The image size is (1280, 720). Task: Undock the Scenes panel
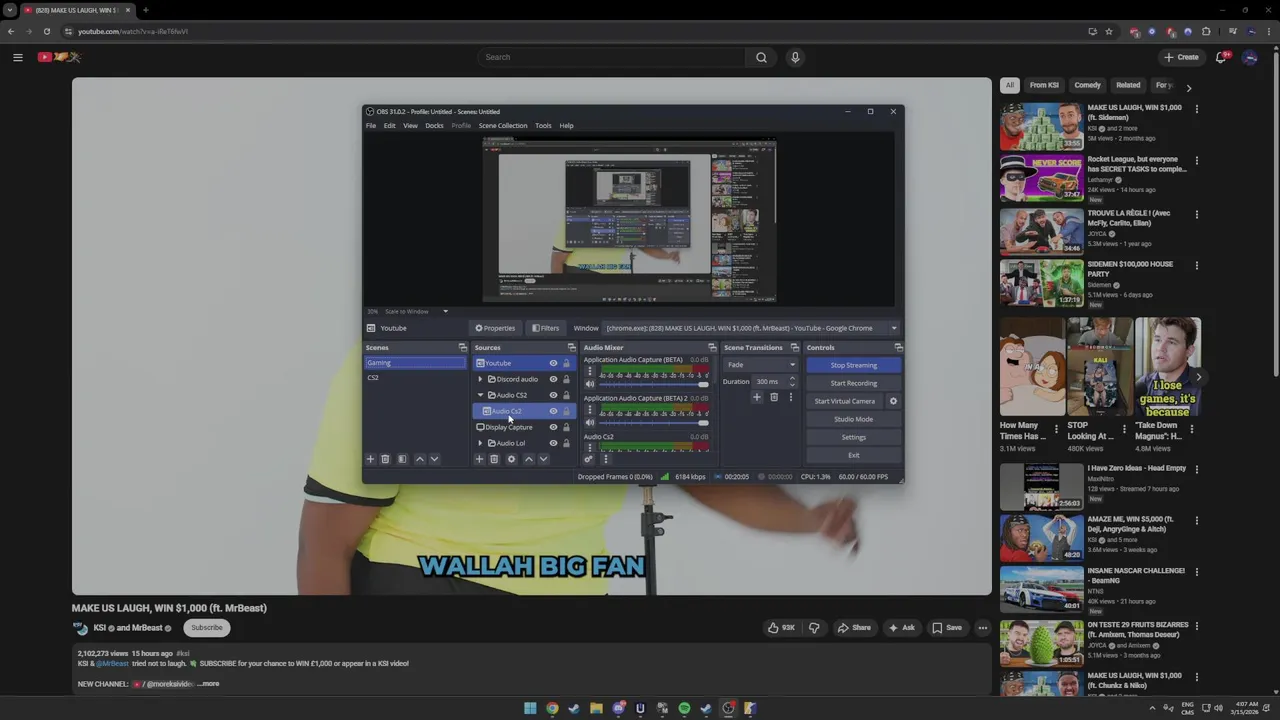click(x=462, y=347)
